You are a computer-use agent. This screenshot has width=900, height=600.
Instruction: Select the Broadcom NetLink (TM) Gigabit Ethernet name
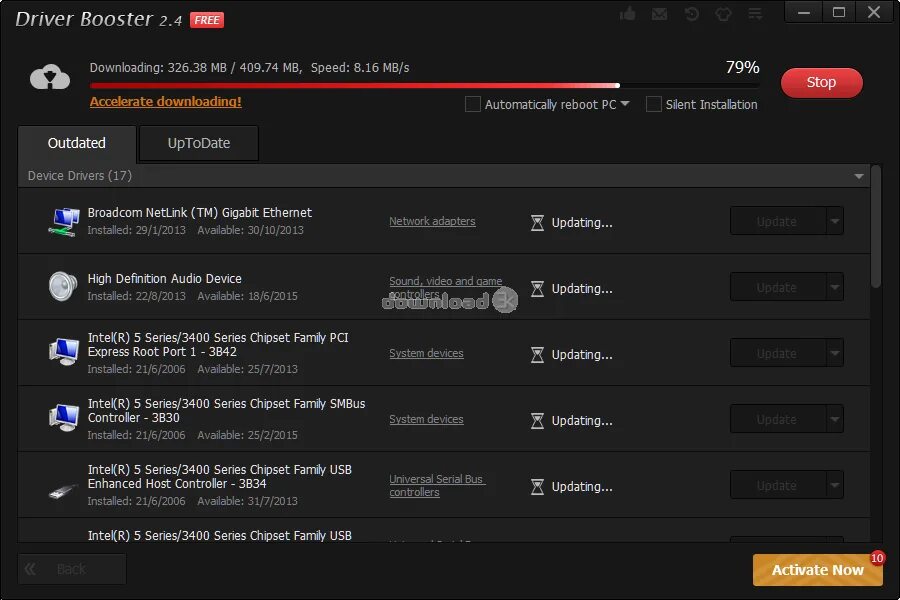[x=200, y=212]
